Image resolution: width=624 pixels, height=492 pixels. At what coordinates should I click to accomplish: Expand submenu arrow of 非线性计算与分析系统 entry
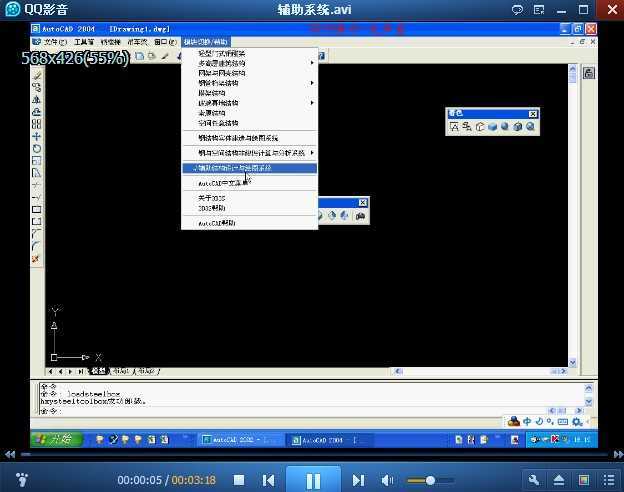pyautogui.click(x=312, y=153)
